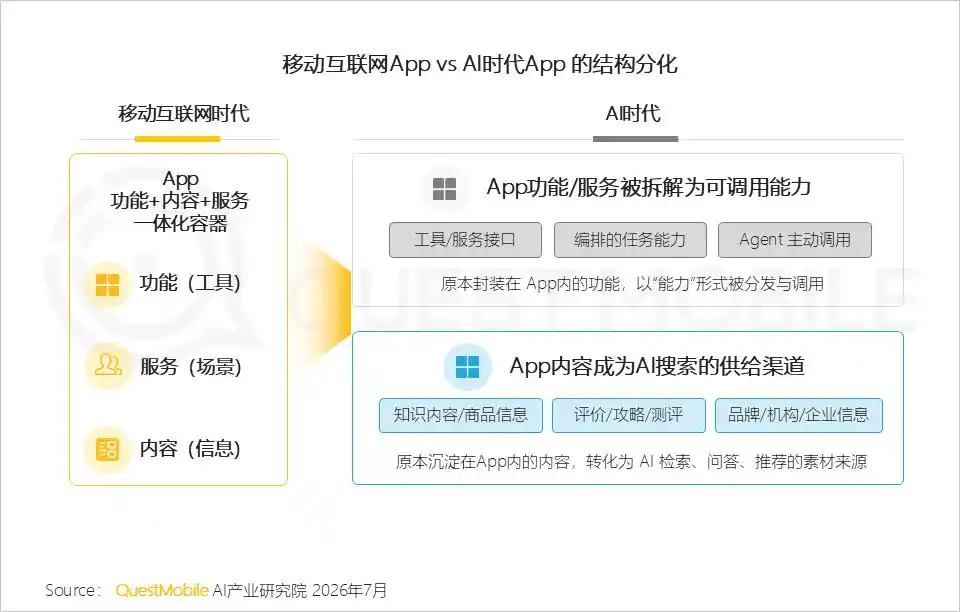Click the 评价/攻略/测评 tag
The width and height of the screenshot is (960, 612).
pyautogui.click(x=629, y=415)
